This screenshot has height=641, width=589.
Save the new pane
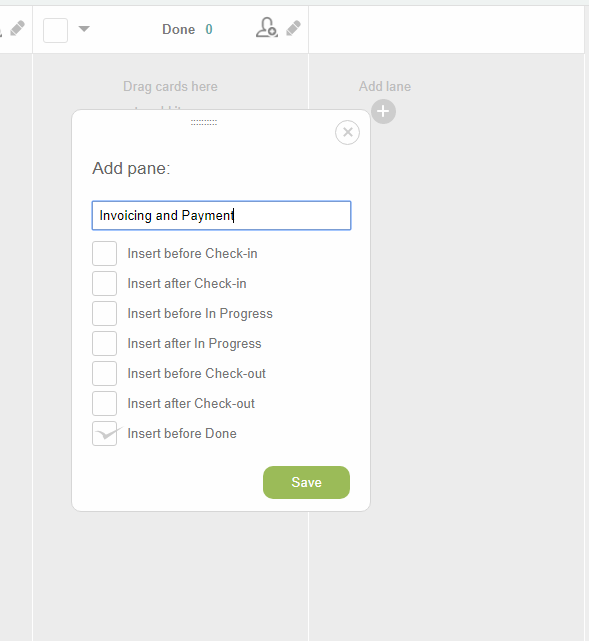pos(306,482)
